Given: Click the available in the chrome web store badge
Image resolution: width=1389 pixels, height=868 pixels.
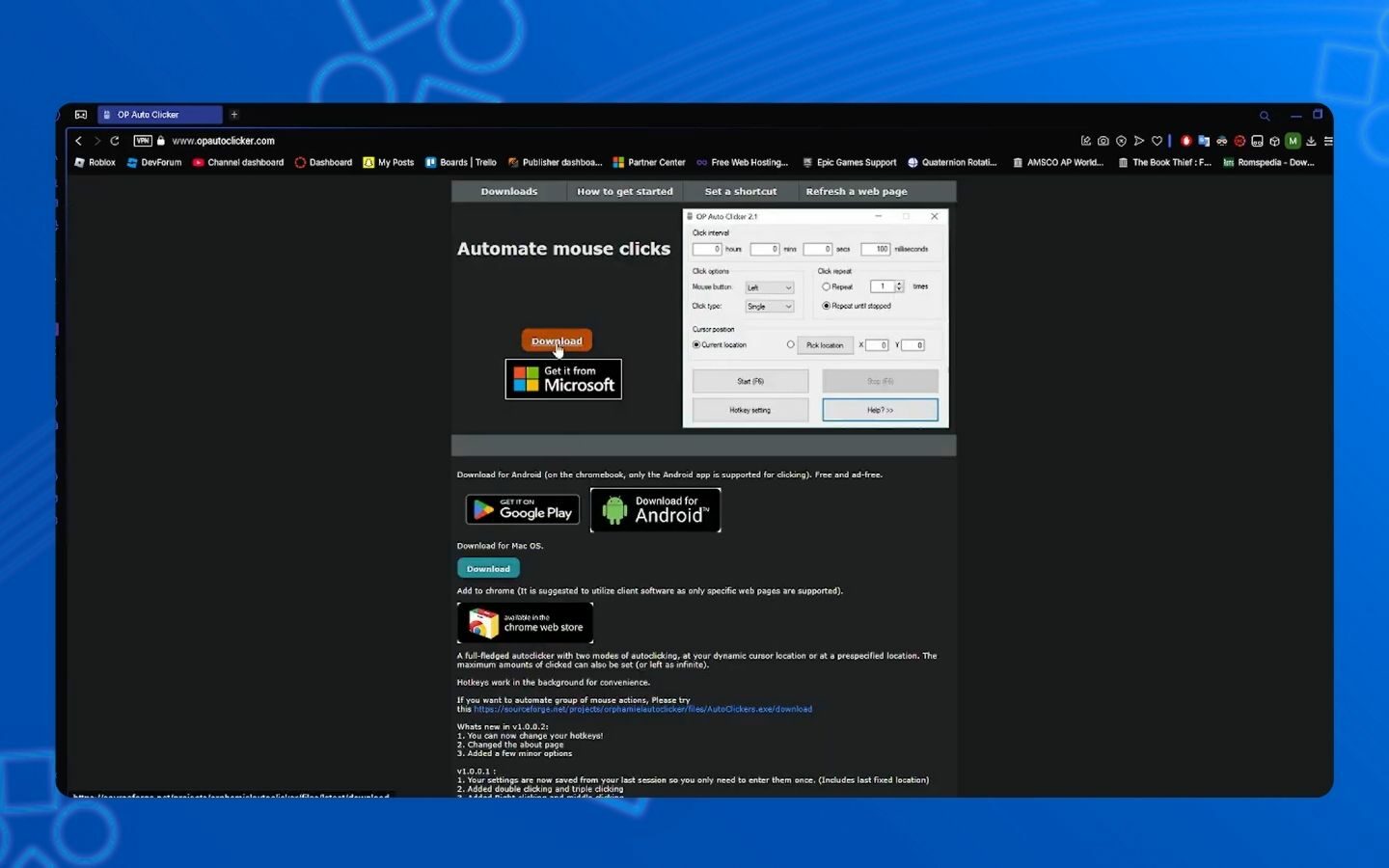Looking at the screenshot, I should coord(526,623).
